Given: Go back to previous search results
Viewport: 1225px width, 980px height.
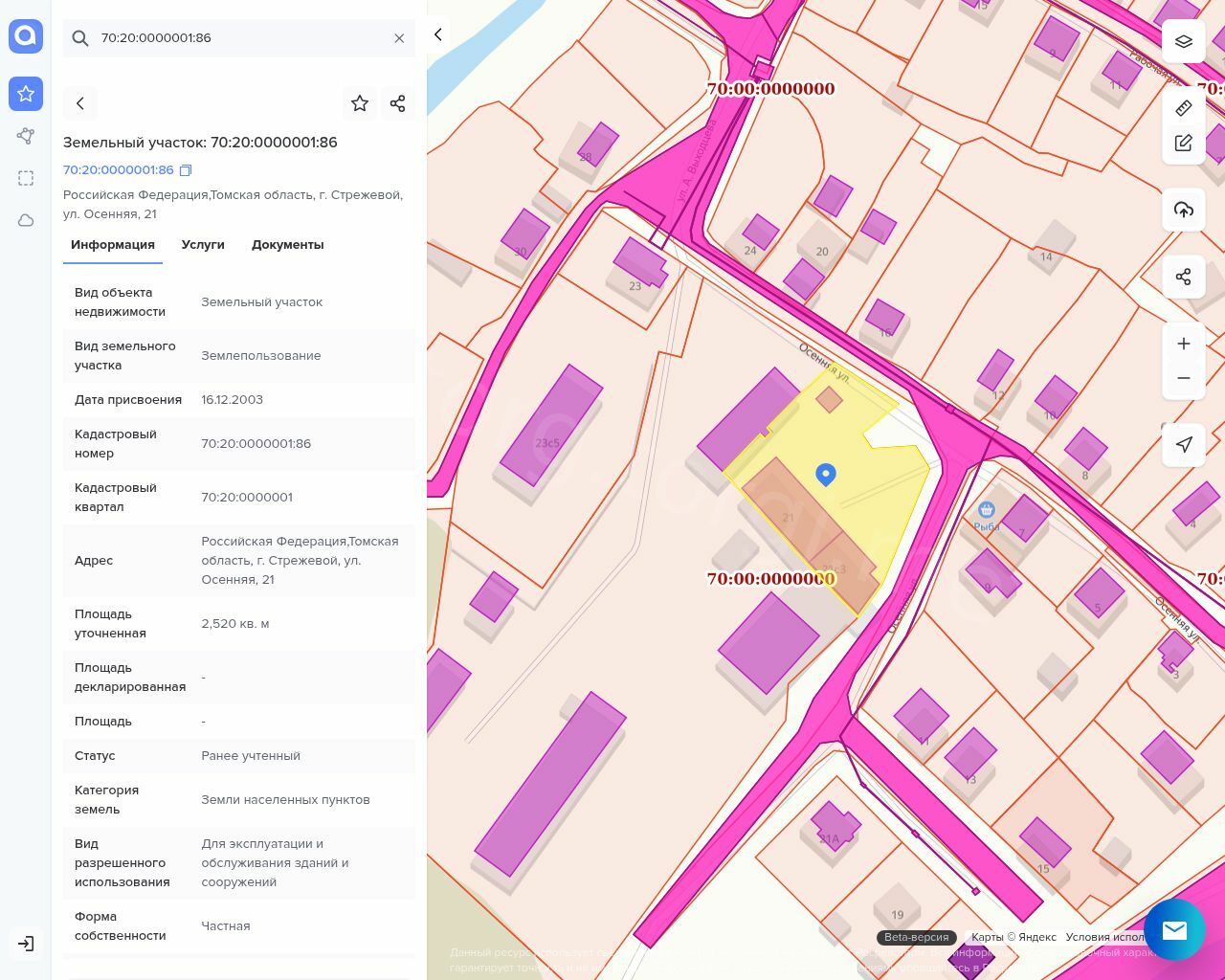Looking at the screenshot, I should (80, 103).
